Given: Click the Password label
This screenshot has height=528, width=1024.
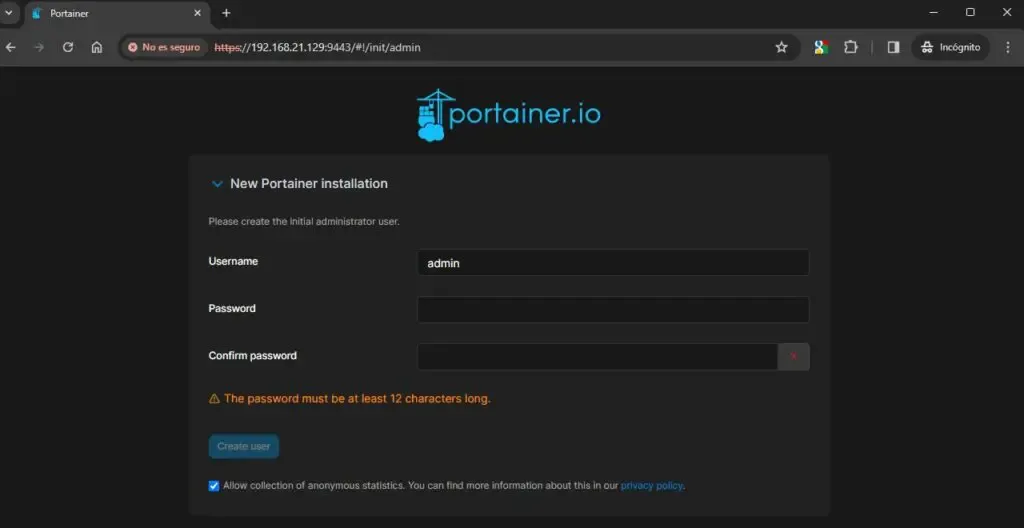Looking at the screenshot, I should tap(232, 308).
